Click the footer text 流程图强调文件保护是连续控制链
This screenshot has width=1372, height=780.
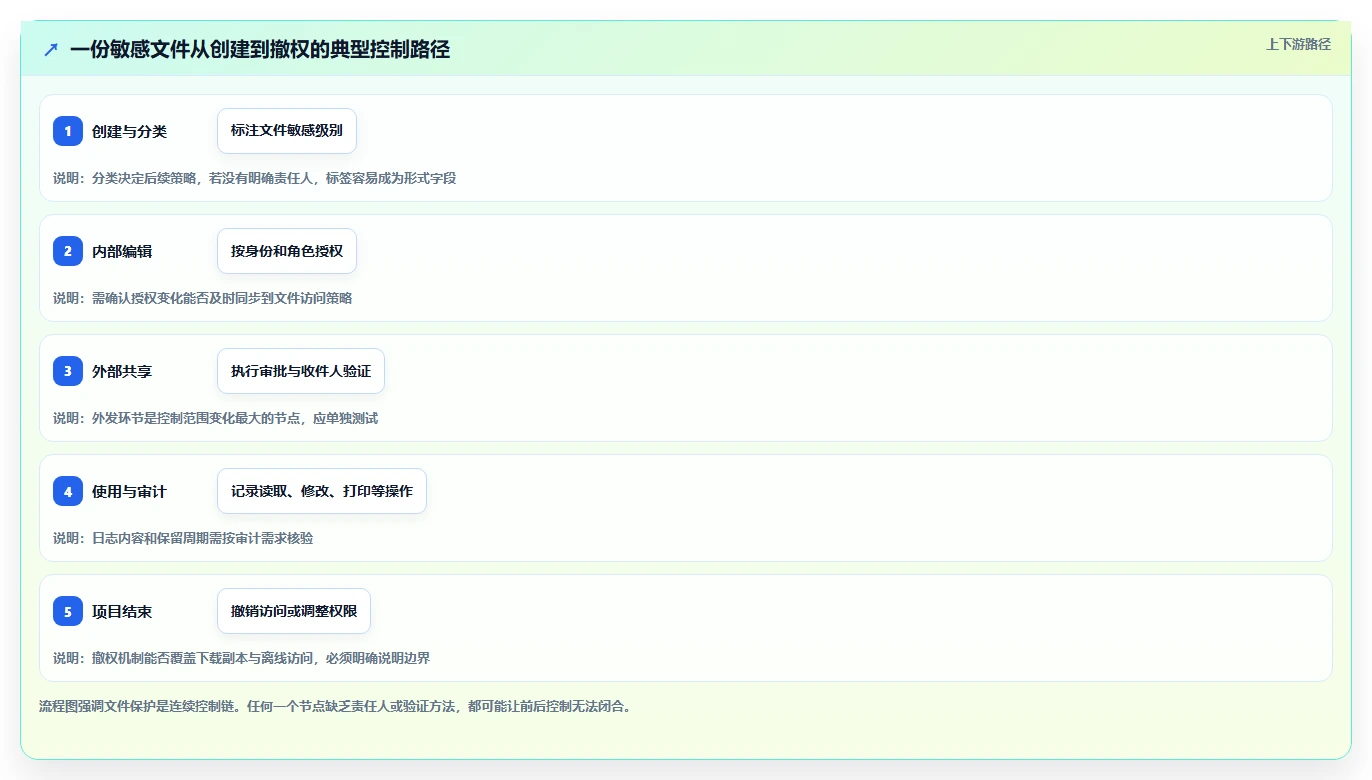(335, 706)
